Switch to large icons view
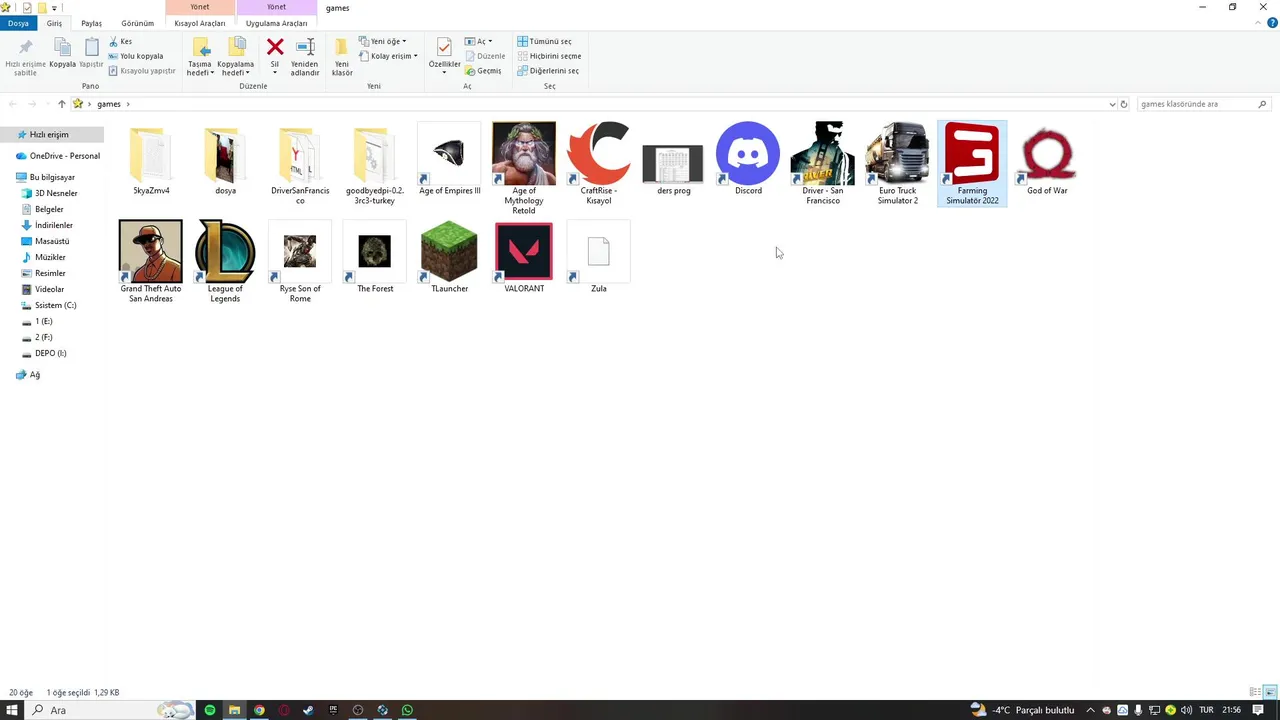The width and height of the screenshot is (1280, 720). pos(1270,692)
